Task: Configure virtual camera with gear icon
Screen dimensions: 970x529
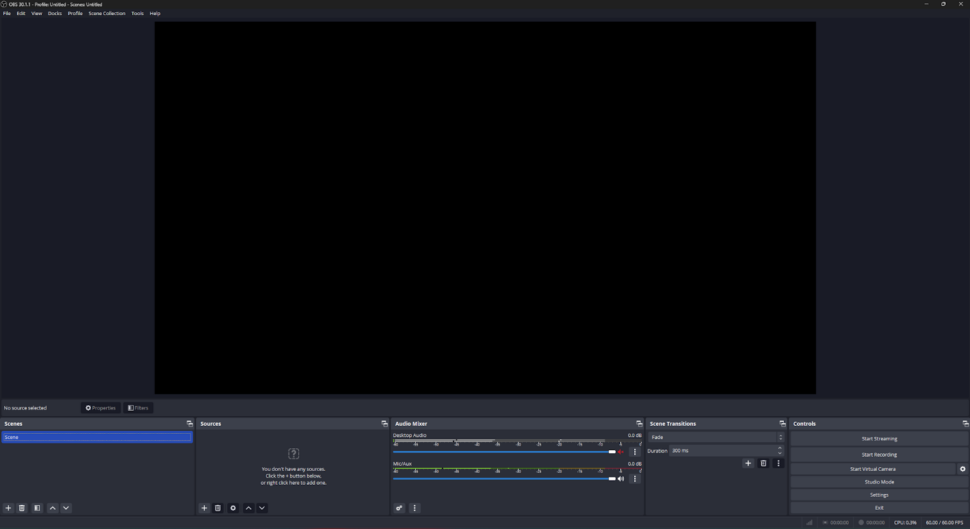Action: [963, 469]
